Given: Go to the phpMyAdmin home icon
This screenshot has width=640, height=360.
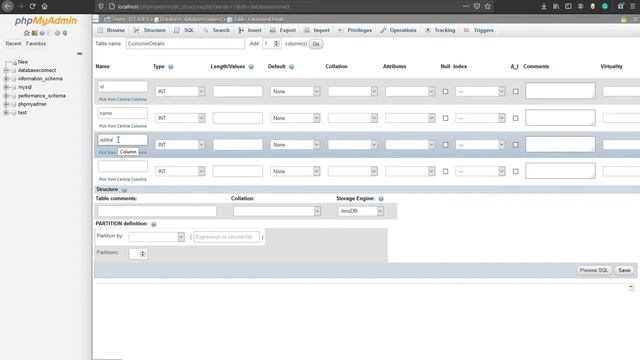Looking at the screenshot, I should tap(27, 33).
